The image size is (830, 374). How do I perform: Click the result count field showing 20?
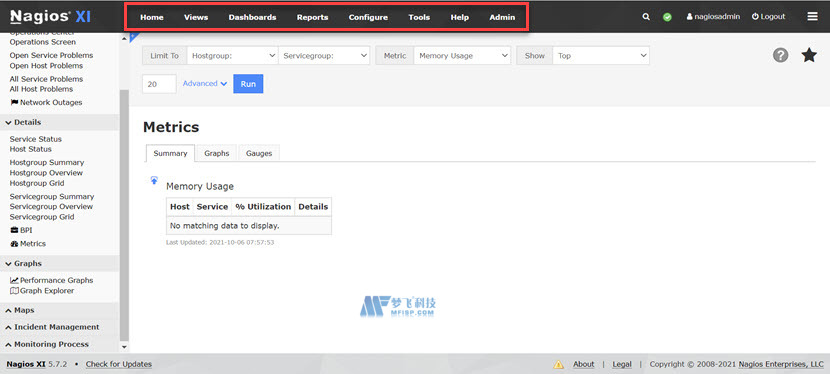point(159,84)
